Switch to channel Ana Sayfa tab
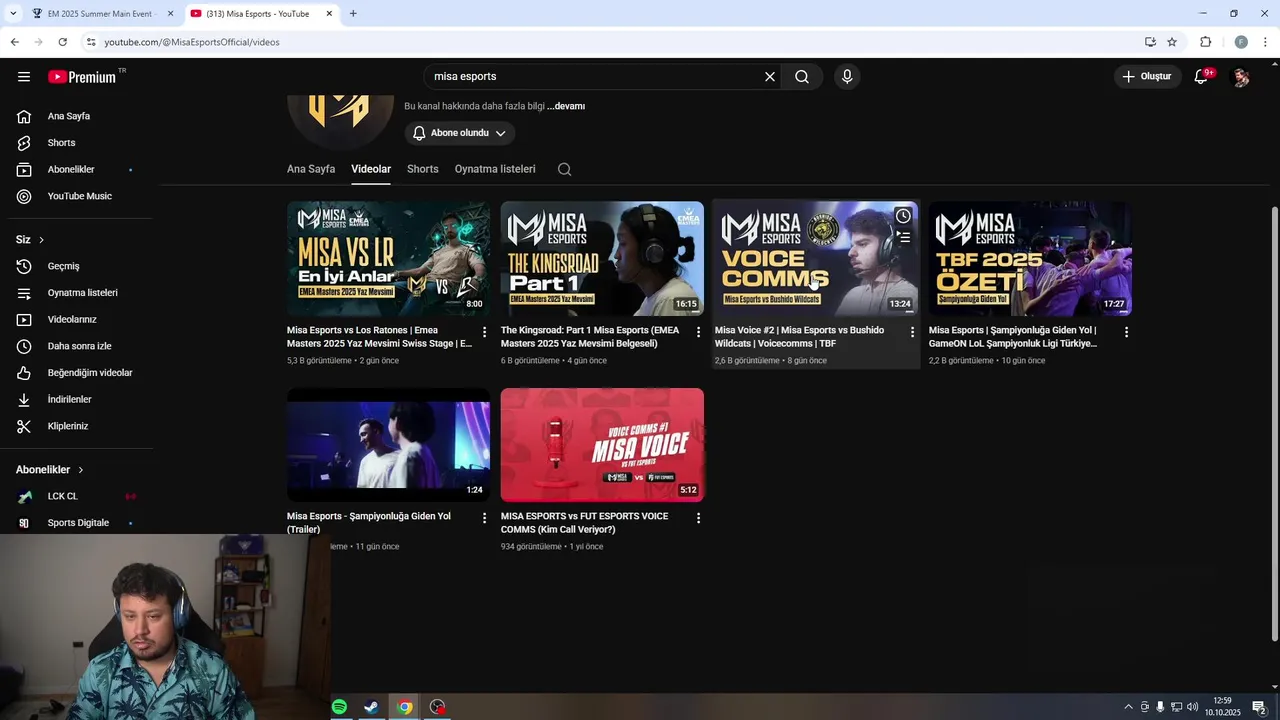 click(x=311, y=169)
